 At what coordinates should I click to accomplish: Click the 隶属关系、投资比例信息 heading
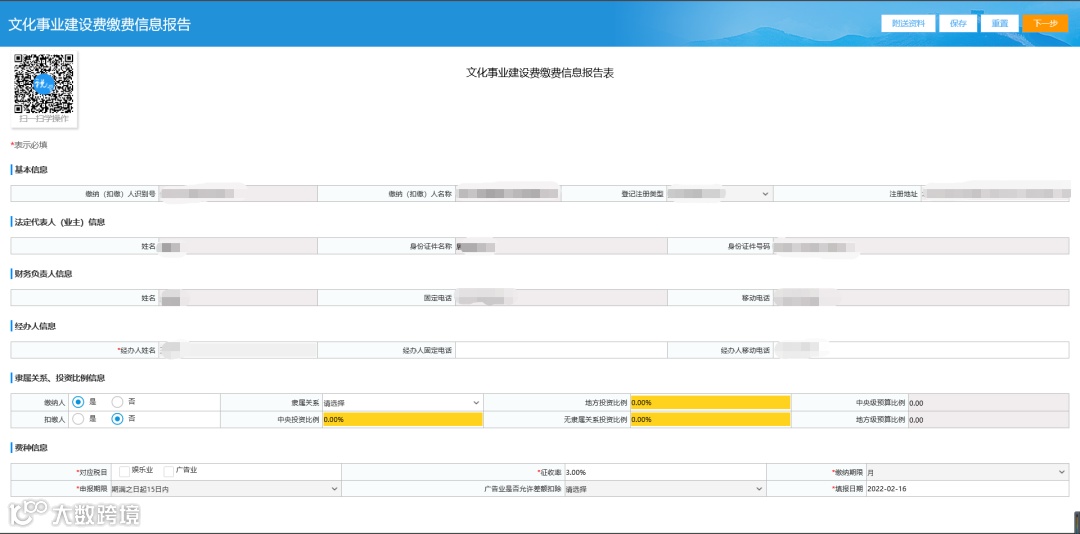60,378
